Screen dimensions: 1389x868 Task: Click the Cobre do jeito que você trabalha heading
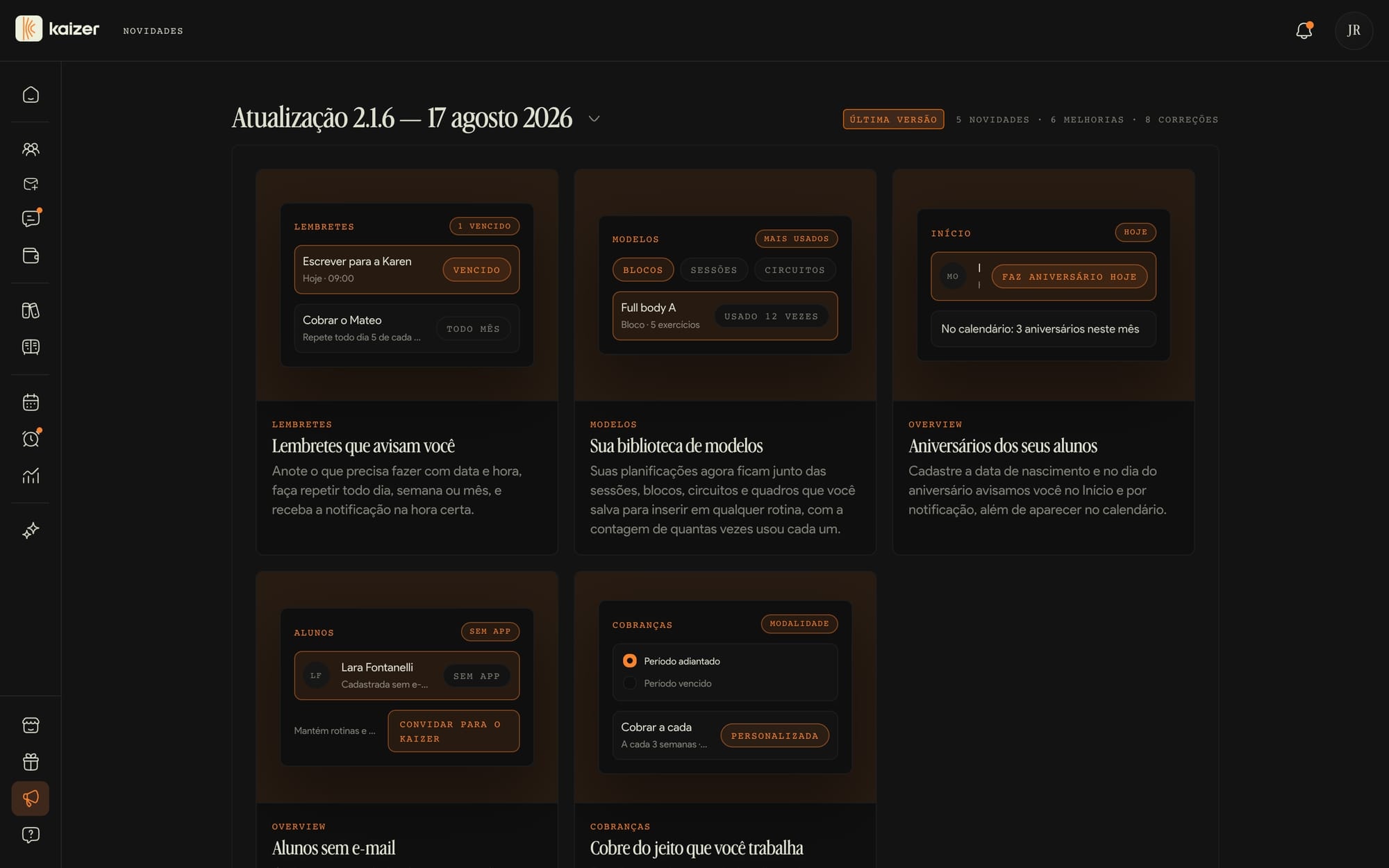click(697, 848)
